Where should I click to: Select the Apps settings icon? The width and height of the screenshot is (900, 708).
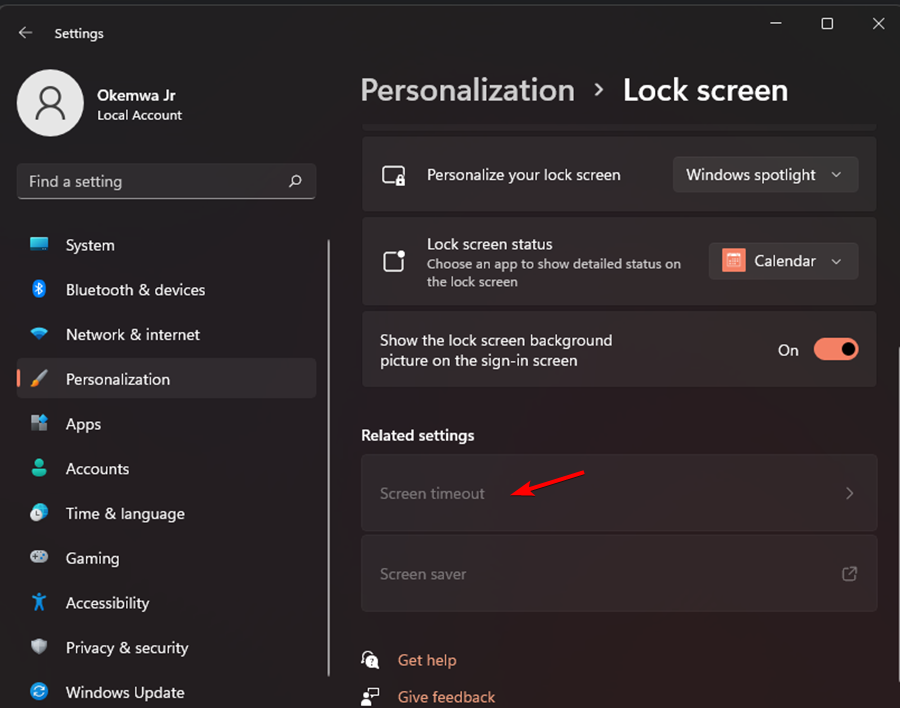point(37,424)
